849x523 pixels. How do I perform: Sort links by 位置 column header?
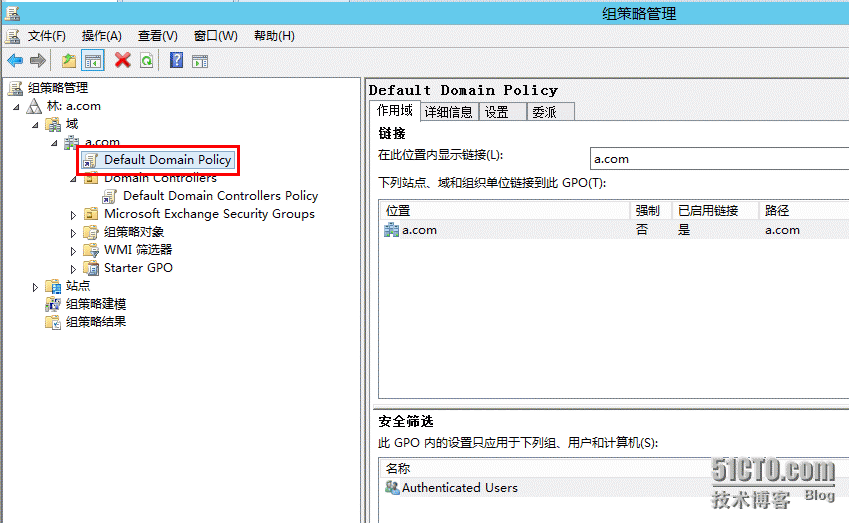[505, 211]
